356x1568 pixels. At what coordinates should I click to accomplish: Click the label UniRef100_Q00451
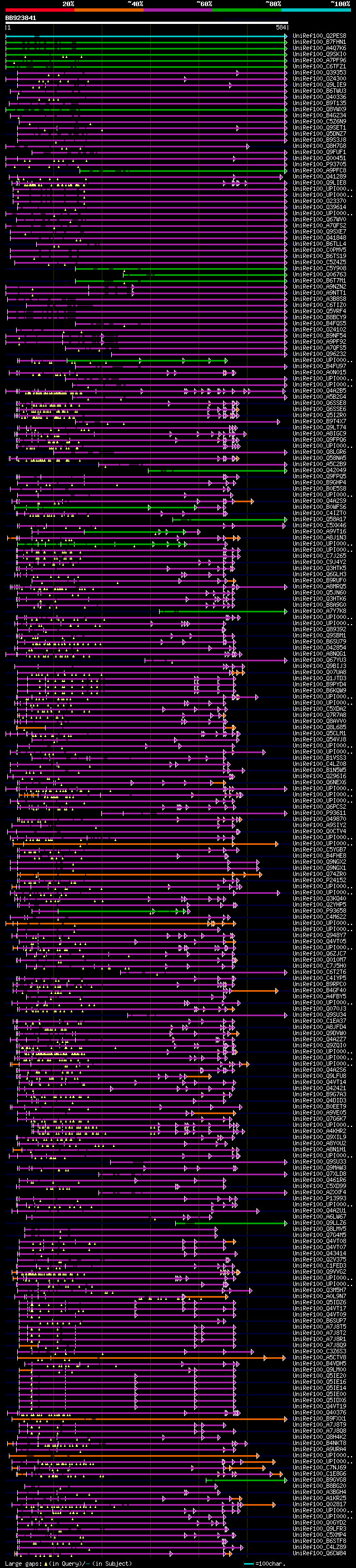319,159
